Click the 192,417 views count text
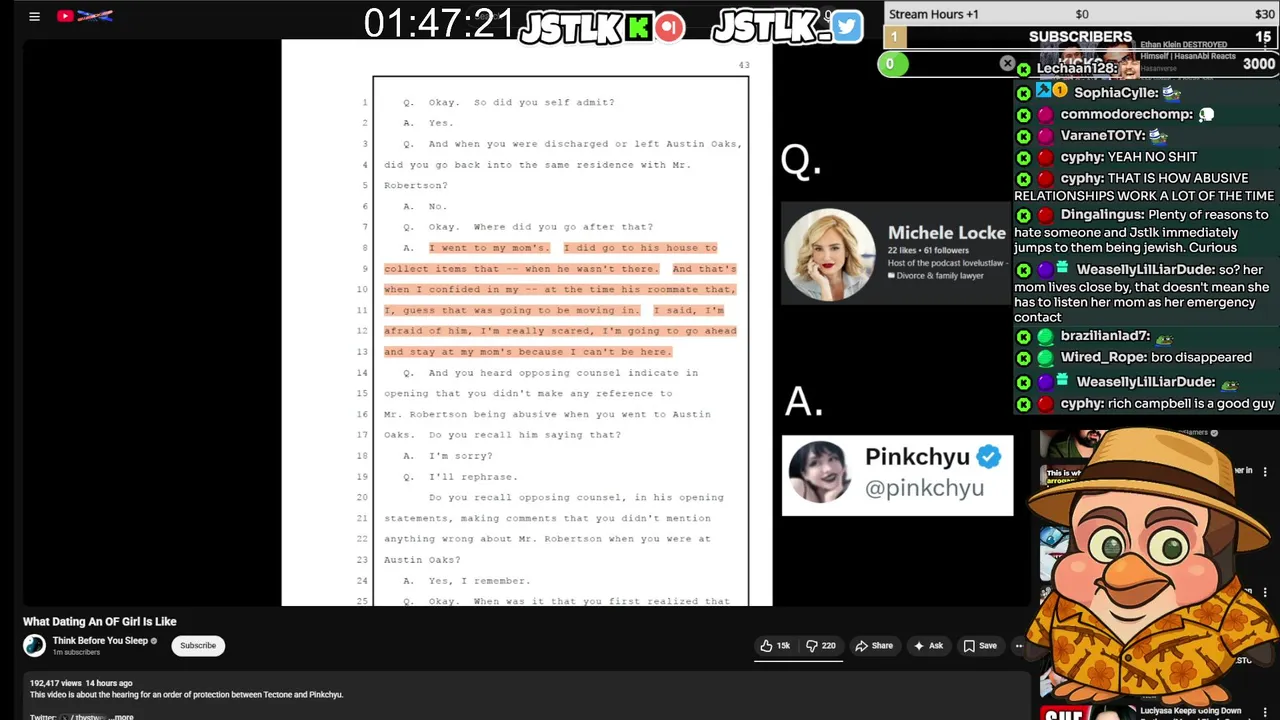 [x=56, y=683]
